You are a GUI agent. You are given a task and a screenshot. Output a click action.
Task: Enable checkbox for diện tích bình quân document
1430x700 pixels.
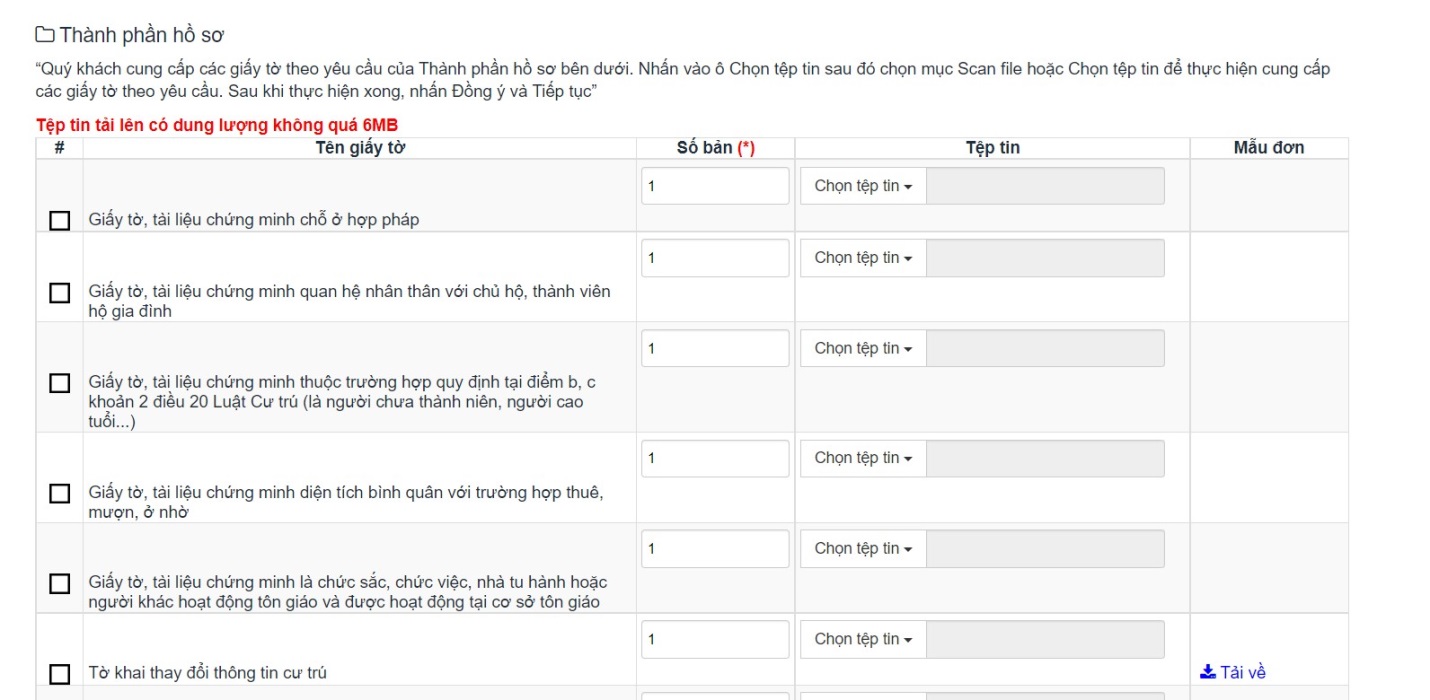(x=60, y=493)
